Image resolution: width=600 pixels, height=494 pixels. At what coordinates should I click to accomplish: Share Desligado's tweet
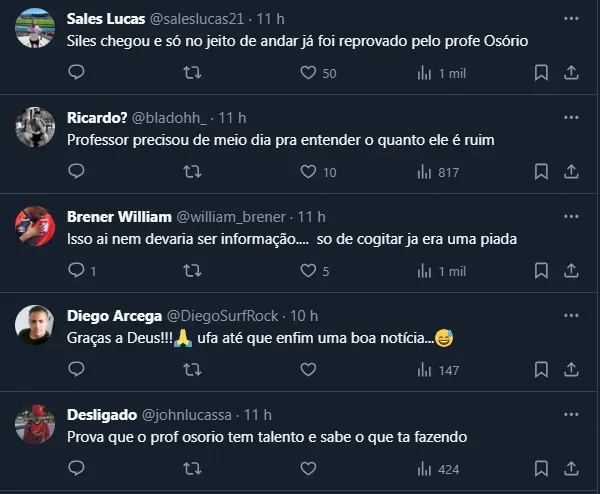pos(571,468)
